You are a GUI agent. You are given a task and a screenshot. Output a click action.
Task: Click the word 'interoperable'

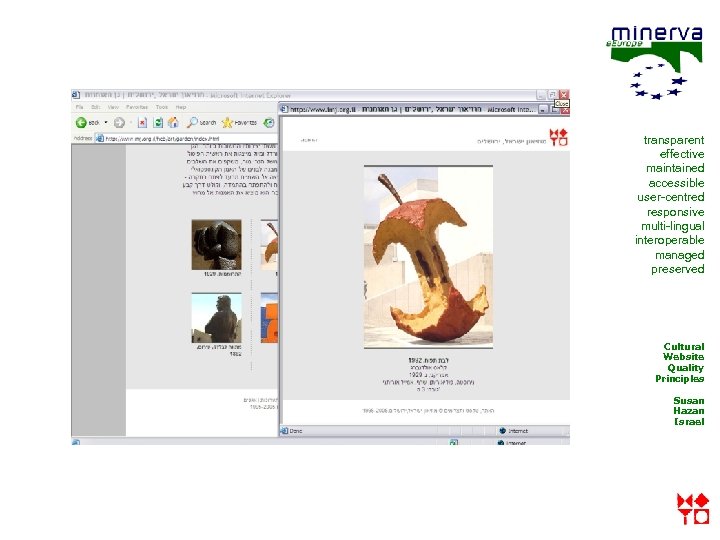click(x=669, y=240)
